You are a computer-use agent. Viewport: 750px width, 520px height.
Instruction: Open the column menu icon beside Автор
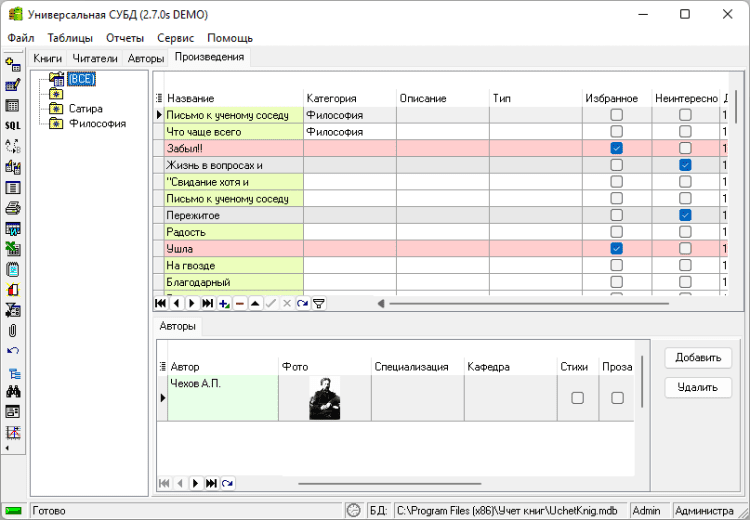point(163,367)
